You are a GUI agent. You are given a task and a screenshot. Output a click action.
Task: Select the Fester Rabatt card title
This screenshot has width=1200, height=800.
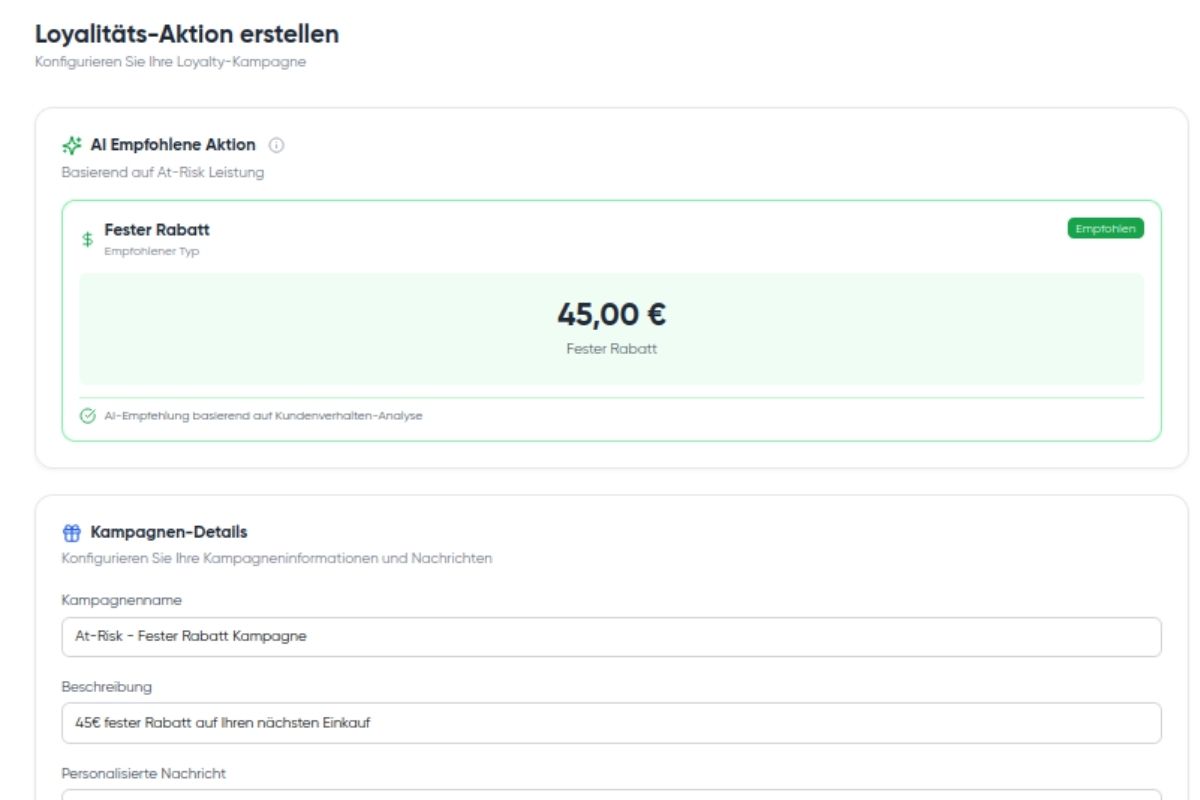(157, 230)
